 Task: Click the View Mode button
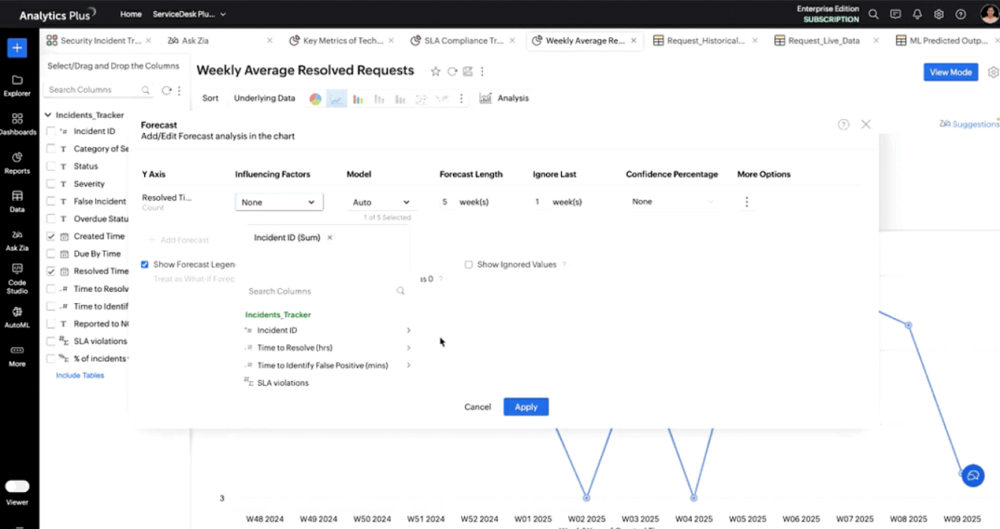950,72
